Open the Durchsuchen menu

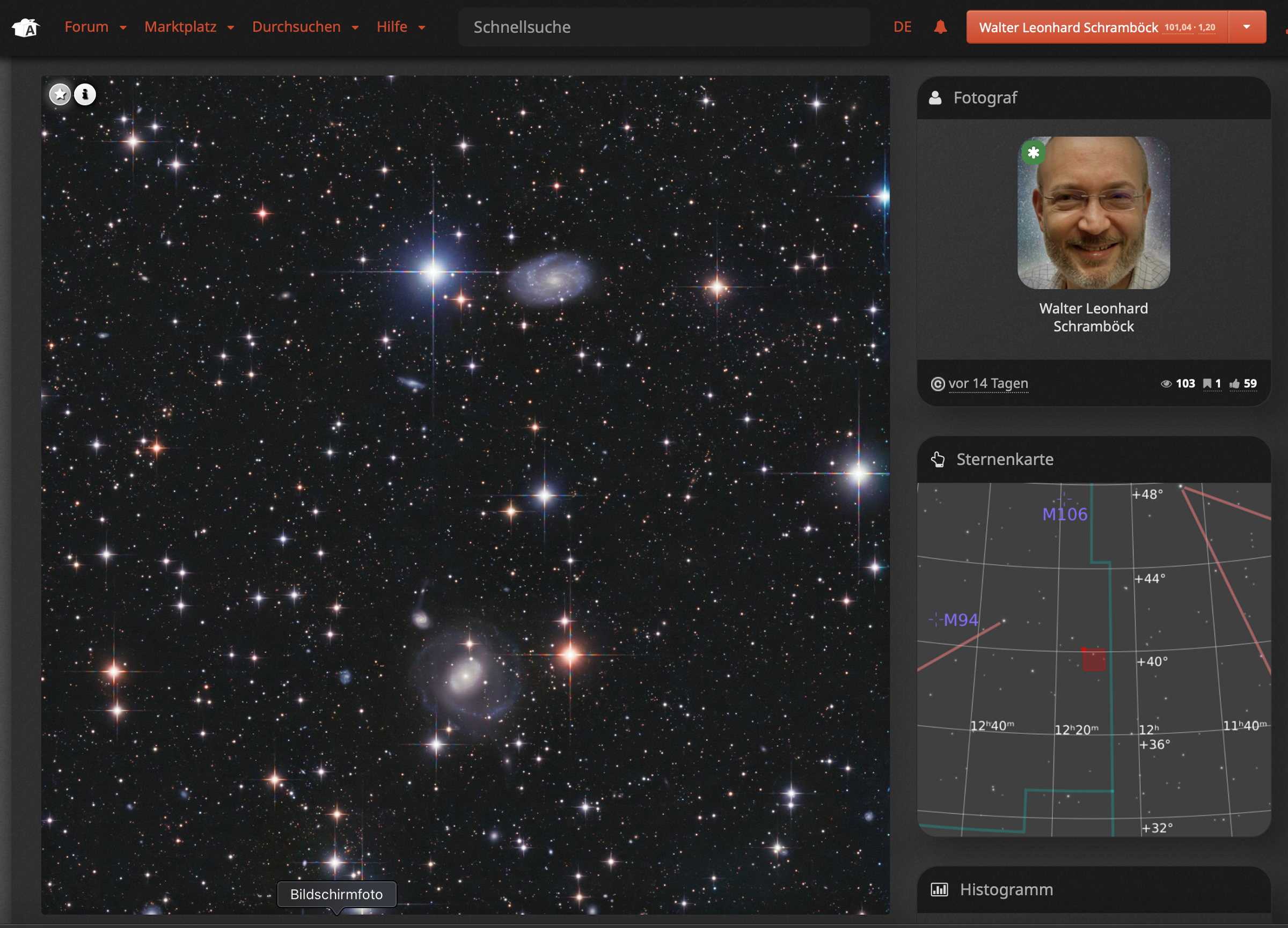coord(305,27)
